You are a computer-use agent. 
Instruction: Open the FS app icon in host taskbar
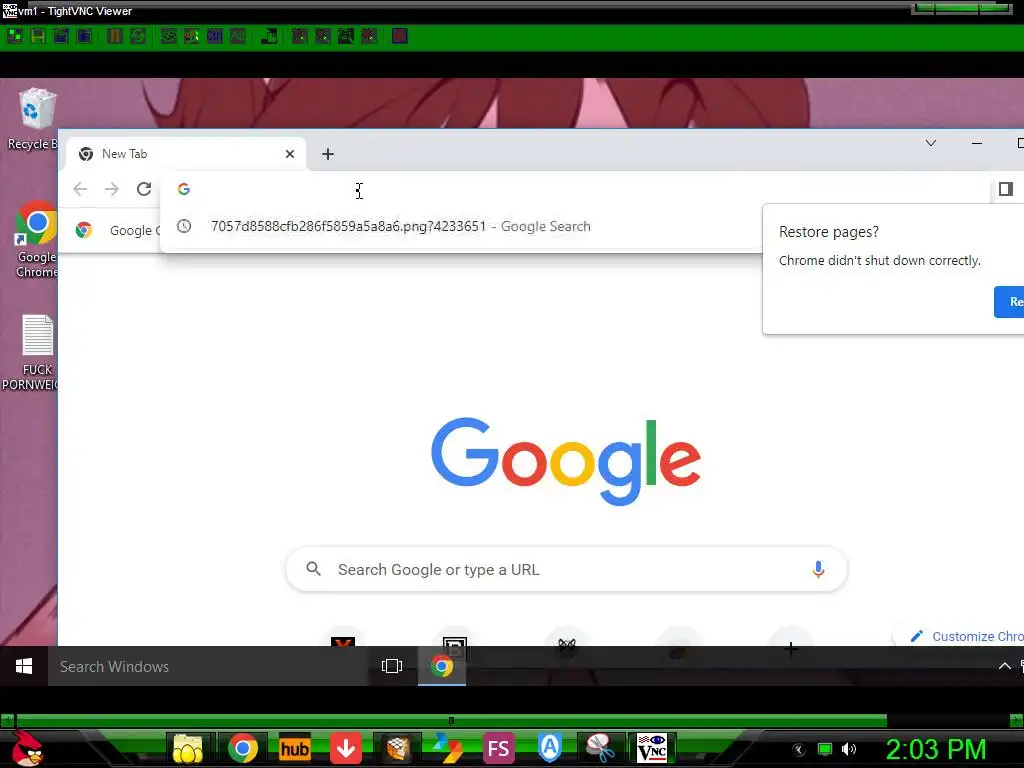click(499, 748)
